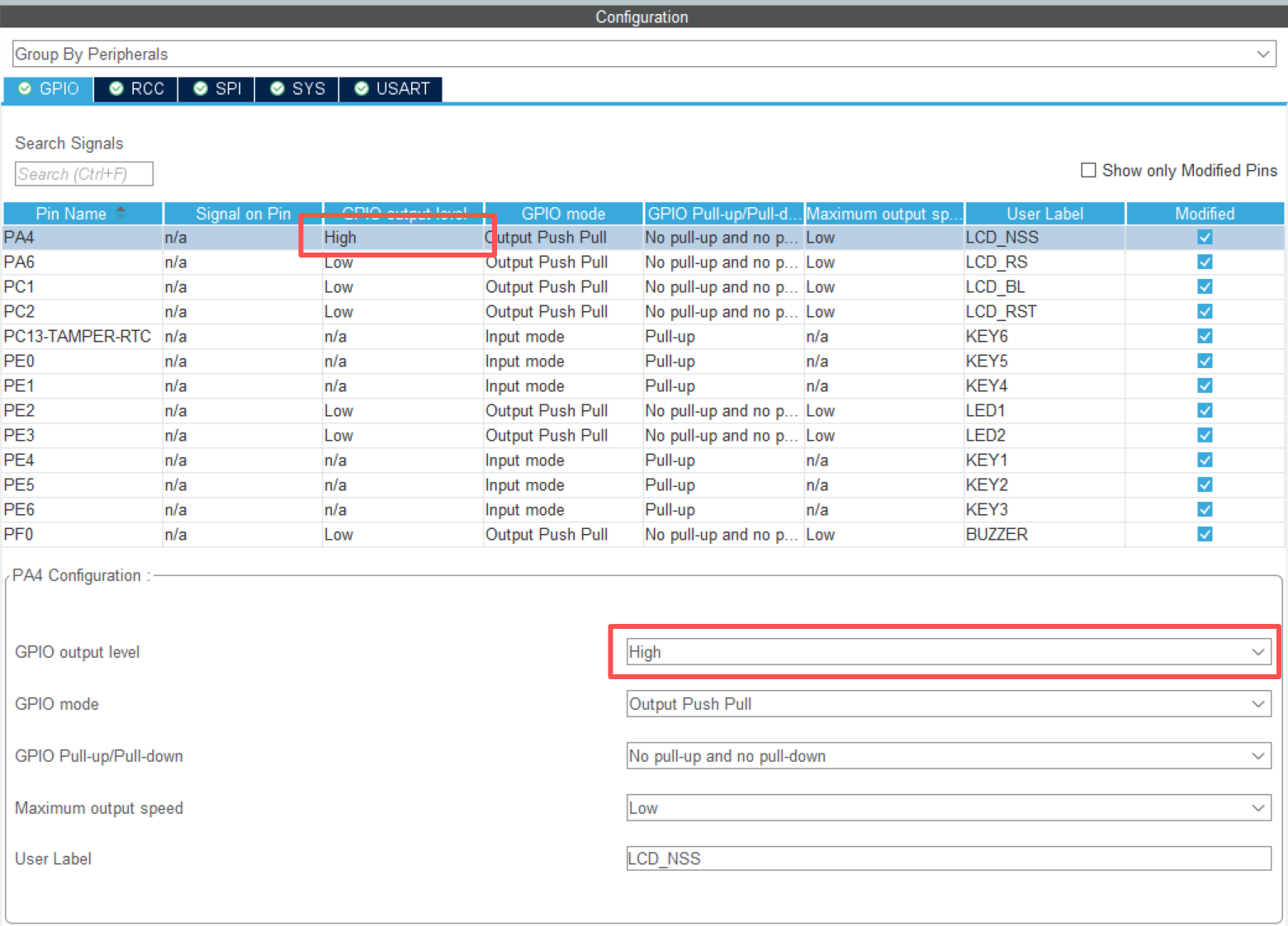Toggle the Modified checkbox for BUZZER row
This screenshot has width=1288, height=926.
(1205, 534)
